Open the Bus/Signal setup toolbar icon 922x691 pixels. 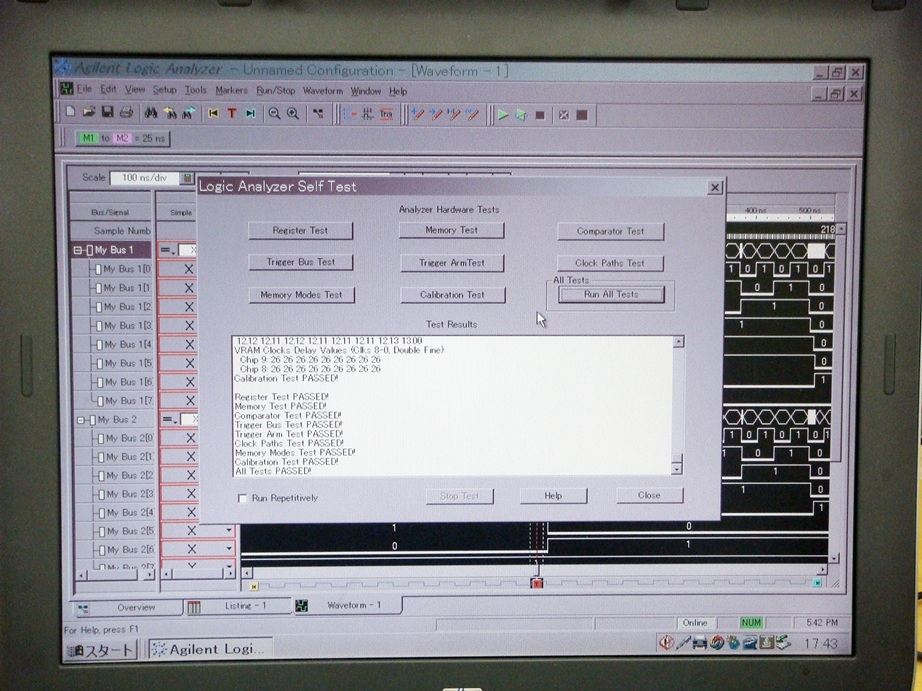pos(350,115)
